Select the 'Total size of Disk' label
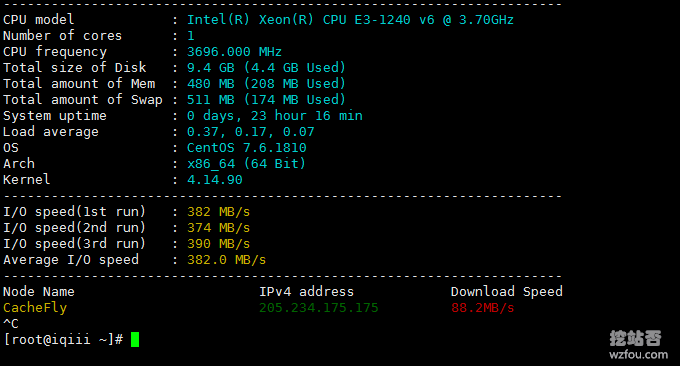This screenshot has height=366, width=680. [75, 68]
